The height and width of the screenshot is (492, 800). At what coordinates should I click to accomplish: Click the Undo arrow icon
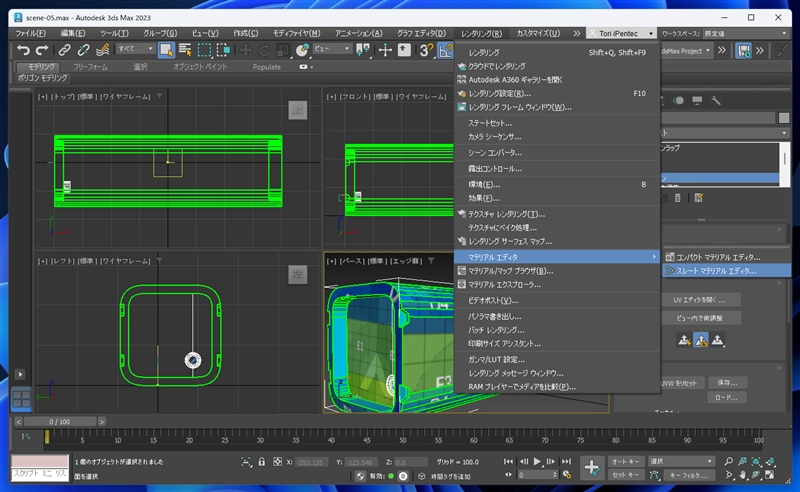pyautogui.click(x=24, y=49)
